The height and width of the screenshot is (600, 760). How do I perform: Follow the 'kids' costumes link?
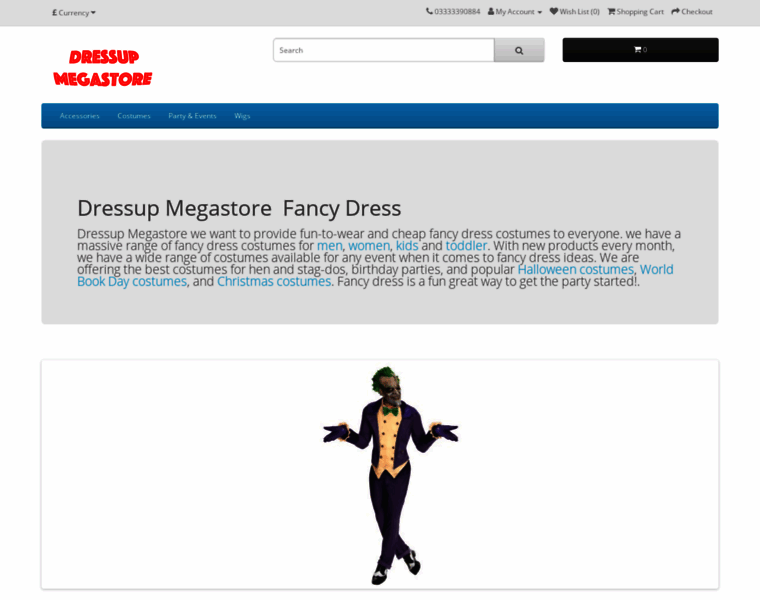407,246
